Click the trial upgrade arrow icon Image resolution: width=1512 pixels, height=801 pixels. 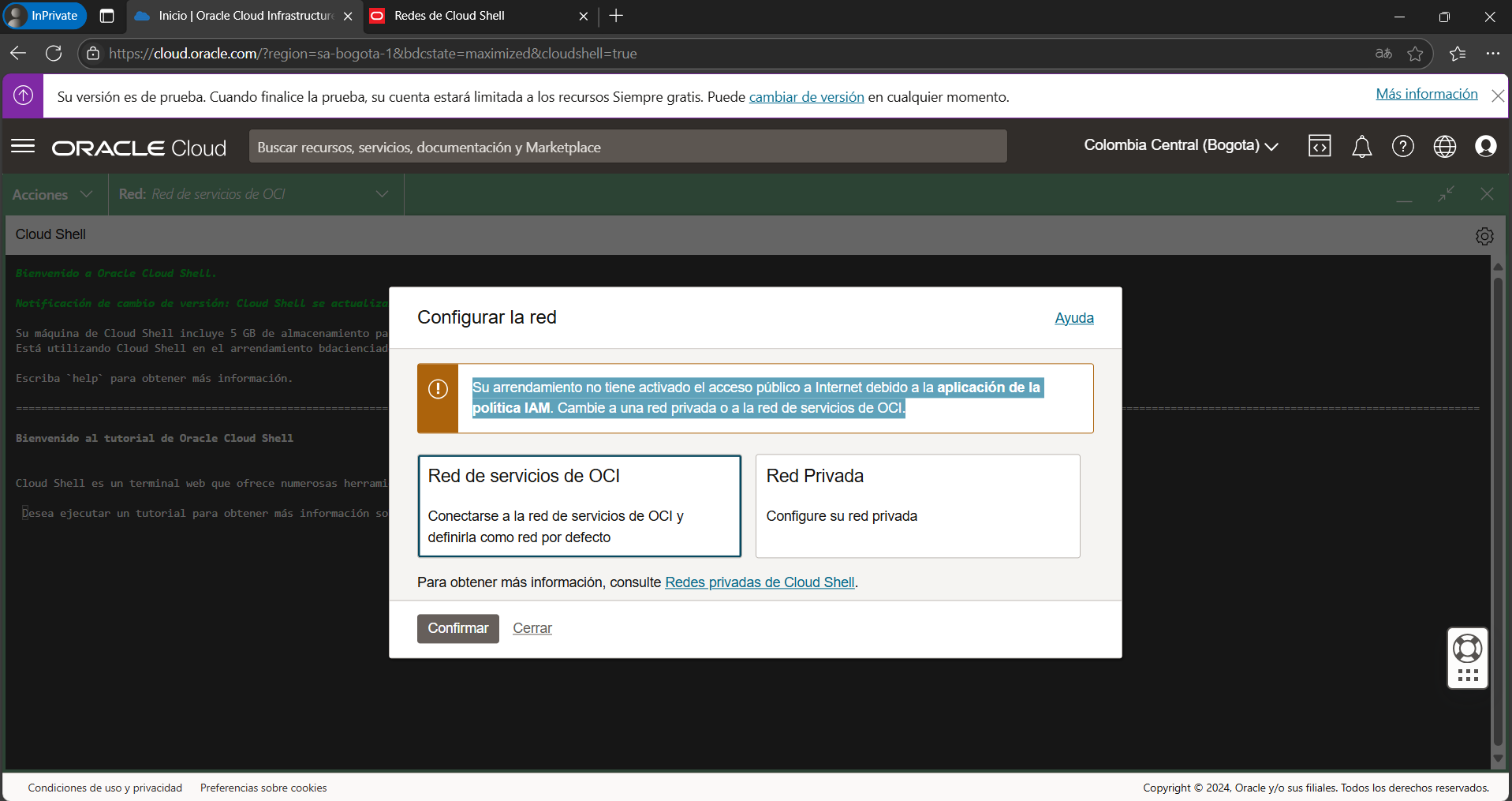click(23, 95)
